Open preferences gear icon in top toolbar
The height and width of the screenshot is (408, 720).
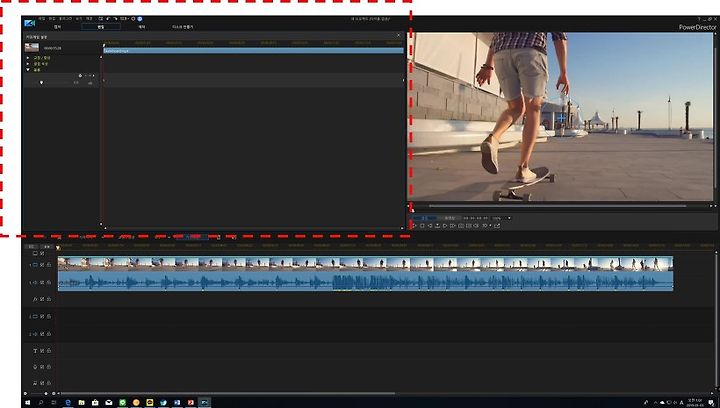[133, 19]
